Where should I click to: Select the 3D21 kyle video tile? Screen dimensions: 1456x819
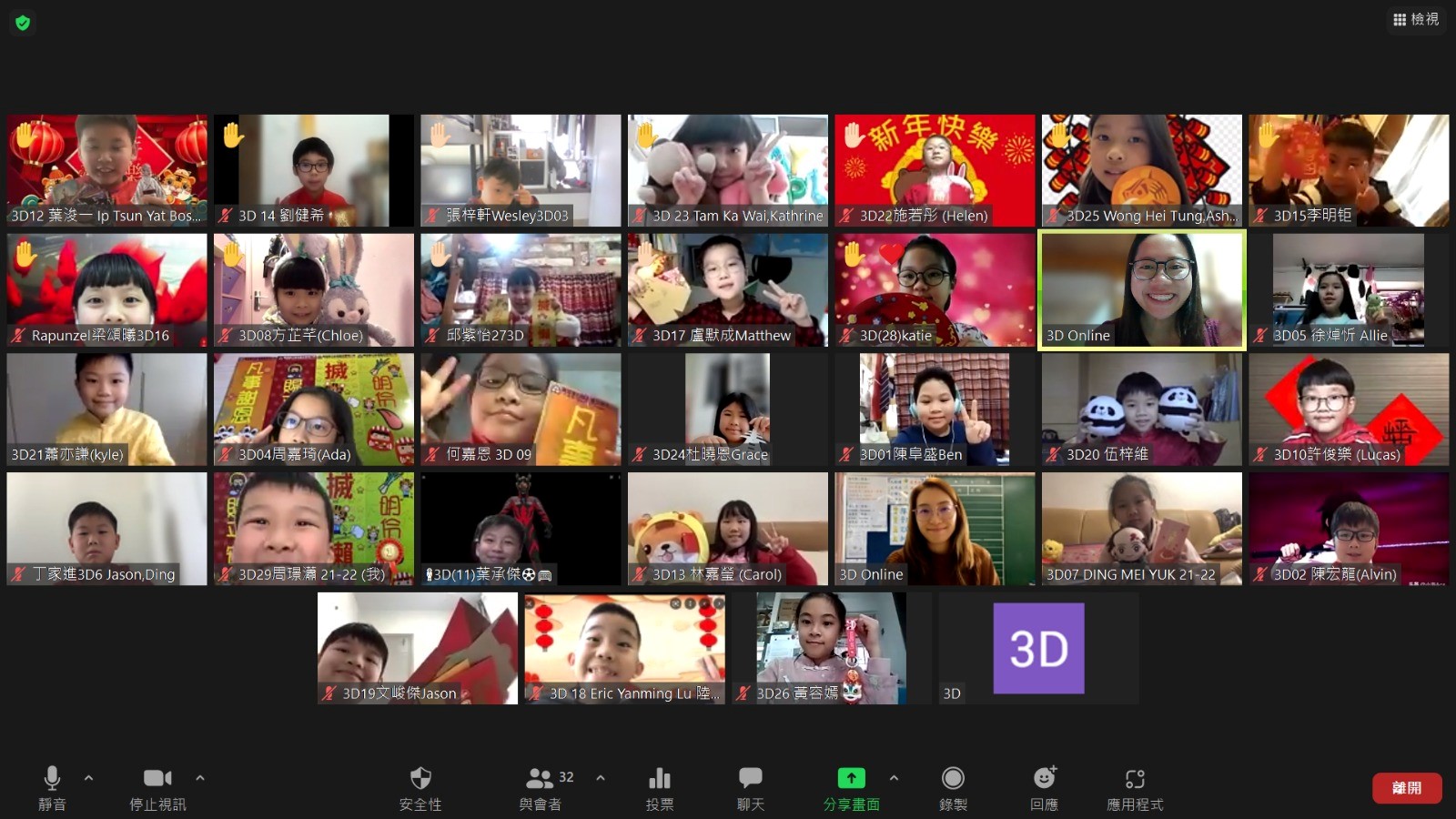106,409
